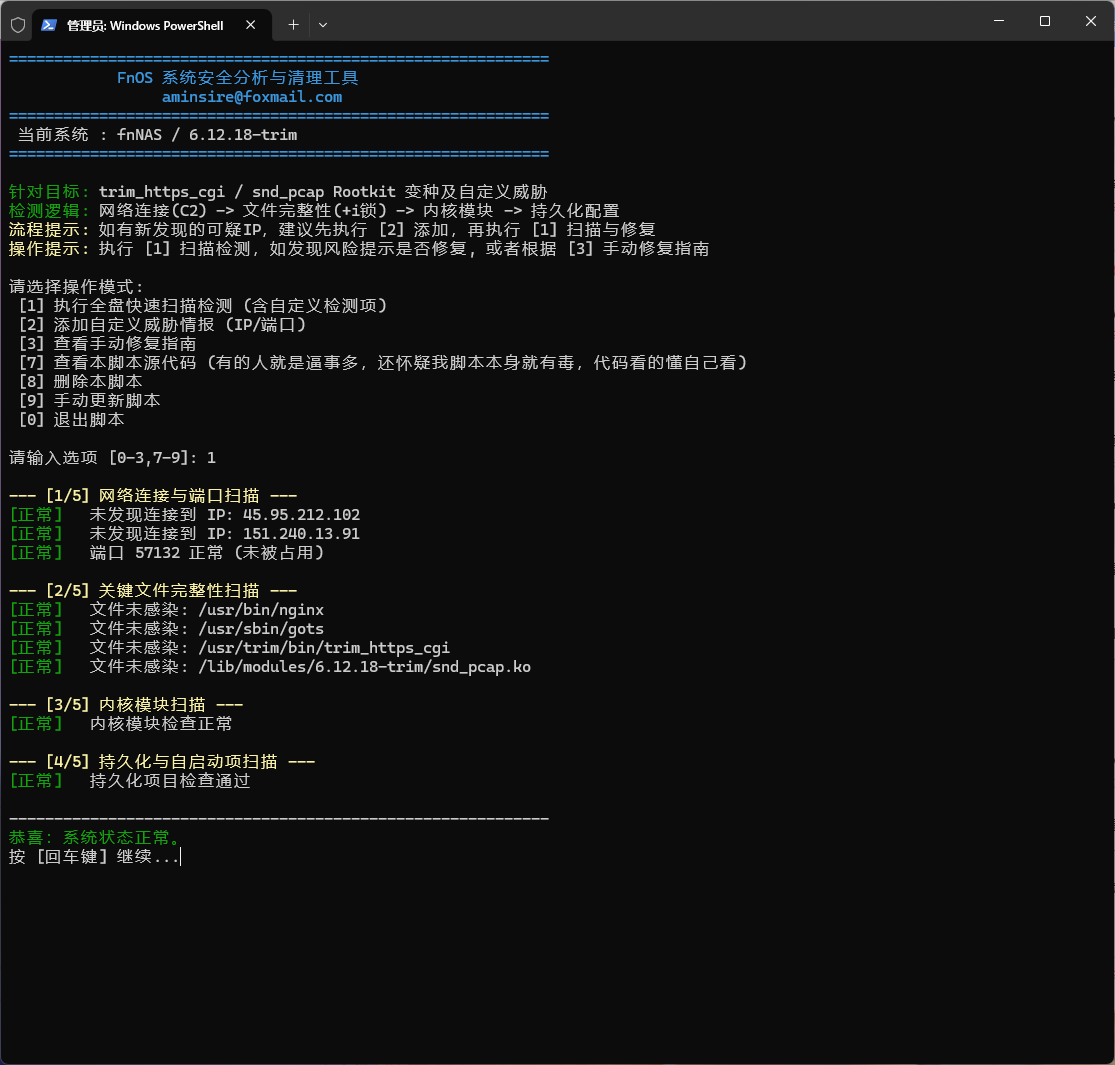The image size is (1115, 1065).
Task: Click menu option [1] 执行全盘快速扫描检测
Action: [x=202, y=306]
